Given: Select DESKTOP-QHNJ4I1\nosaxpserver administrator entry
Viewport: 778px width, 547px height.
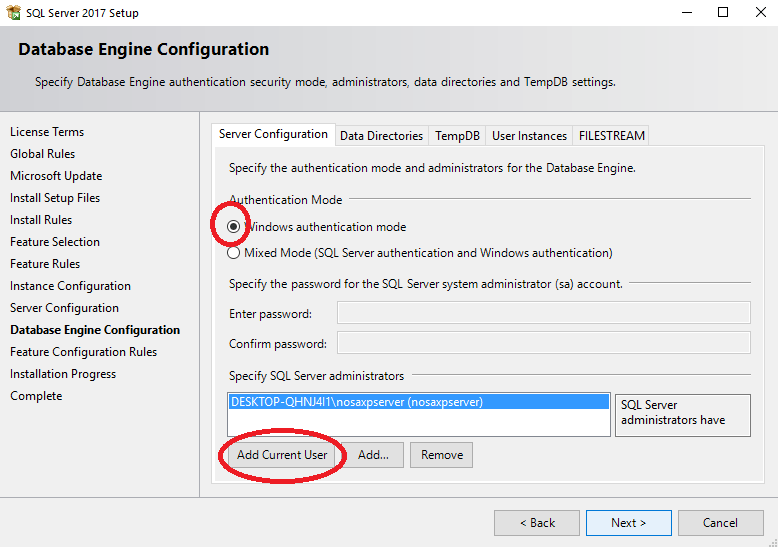Looking at the screenshot, I should 419,402.
